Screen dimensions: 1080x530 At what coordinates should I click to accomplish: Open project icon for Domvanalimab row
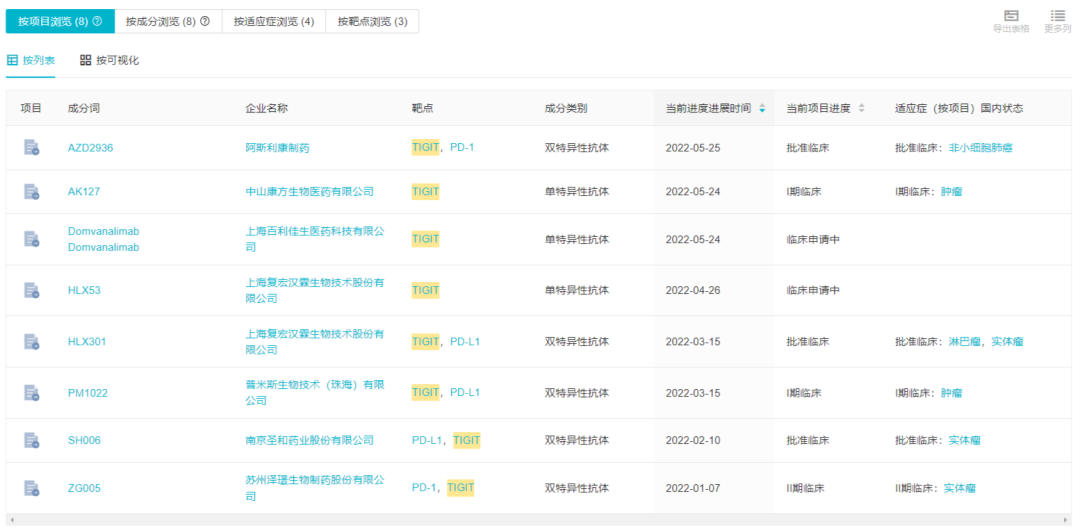point(32,239)
